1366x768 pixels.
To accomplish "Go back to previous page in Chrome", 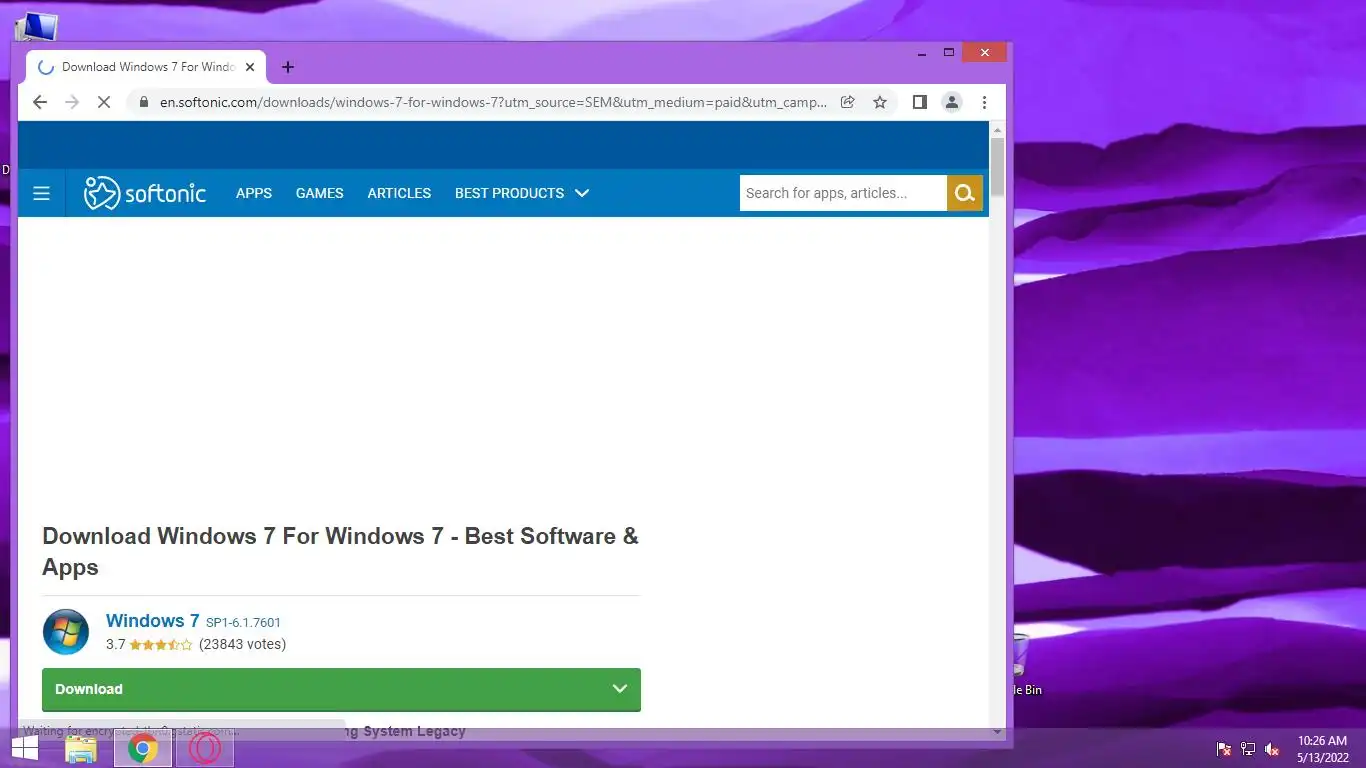I will pos(40,102).
